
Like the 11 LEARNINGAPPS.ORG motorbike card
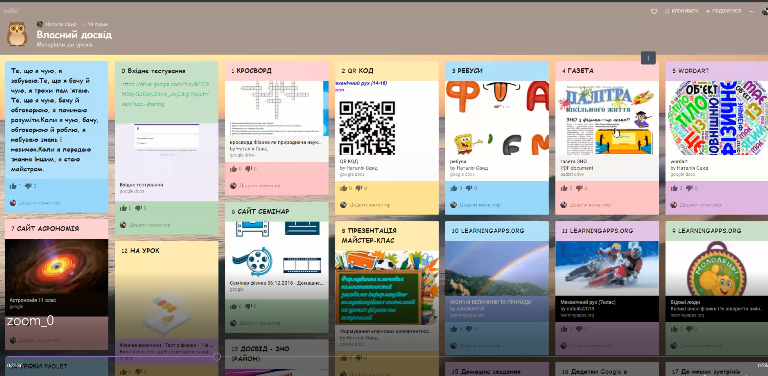[565, 329]
